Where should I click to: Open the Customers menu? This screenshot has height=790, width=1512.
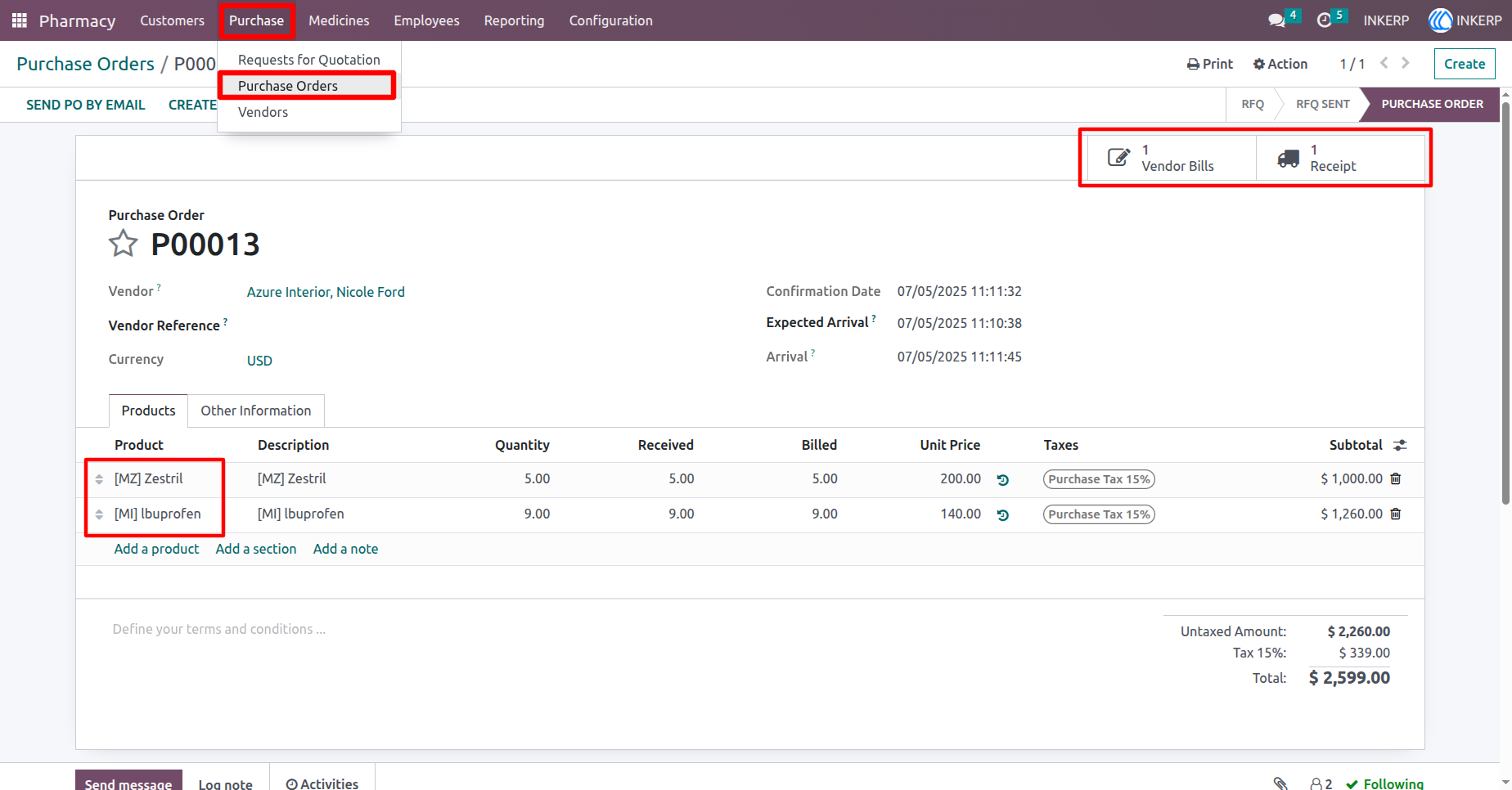(x=172, y=20)
